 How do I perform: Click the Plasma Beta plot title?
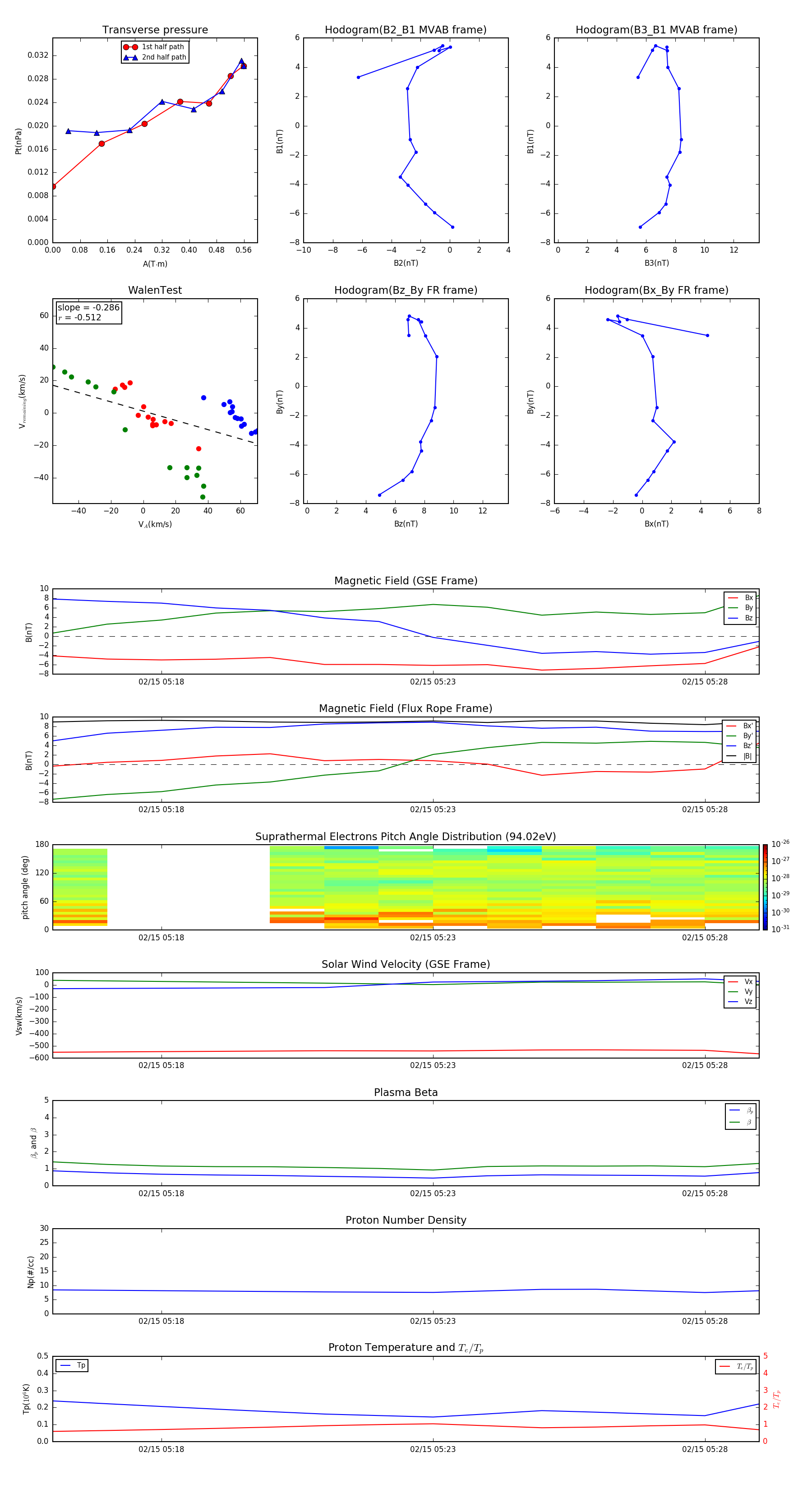point(406,1092)
